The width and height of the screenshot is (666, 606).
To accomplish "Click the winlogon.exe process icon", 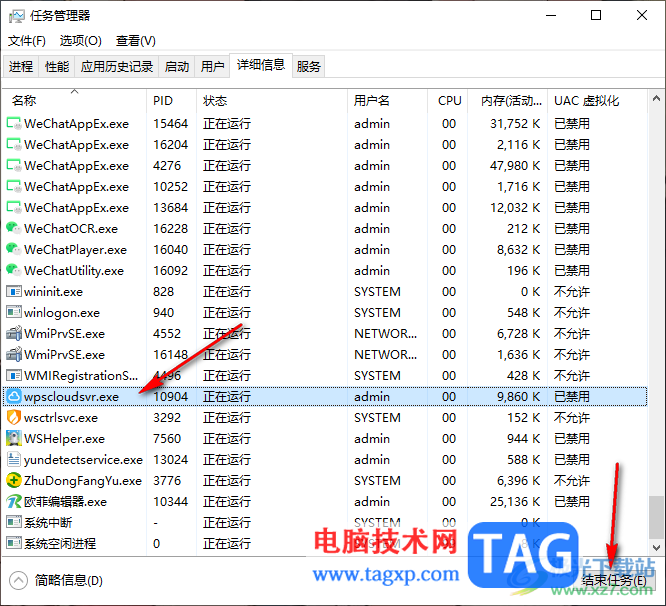I will tap(14, 313).
